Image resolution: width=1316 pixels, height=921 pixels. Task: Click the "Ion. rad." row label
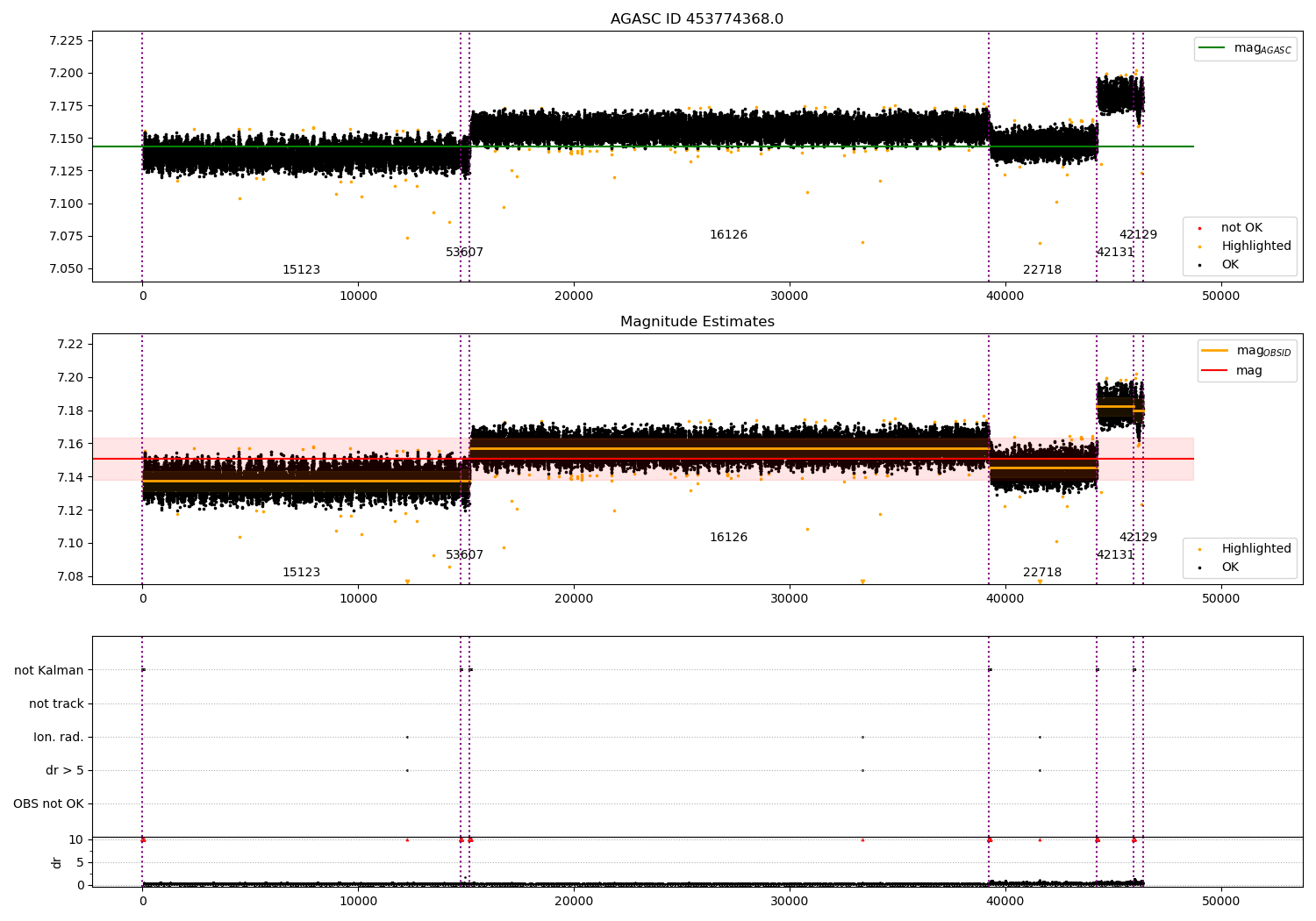click(59, 737)
